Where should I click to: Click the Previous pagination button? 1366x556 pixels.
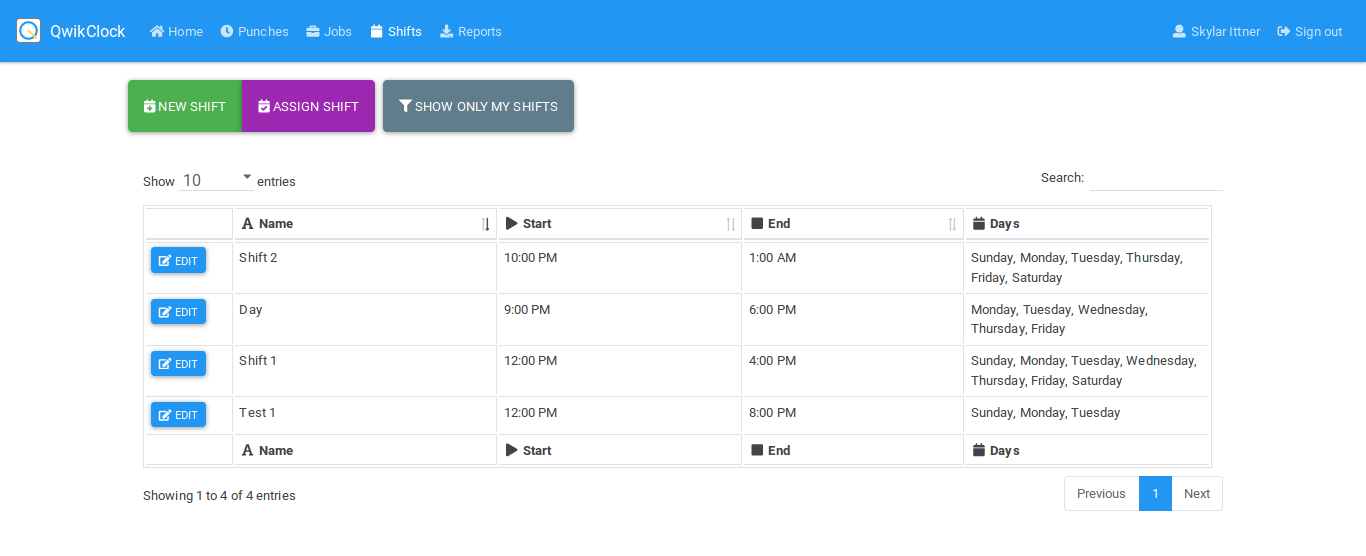point(1101,493)
